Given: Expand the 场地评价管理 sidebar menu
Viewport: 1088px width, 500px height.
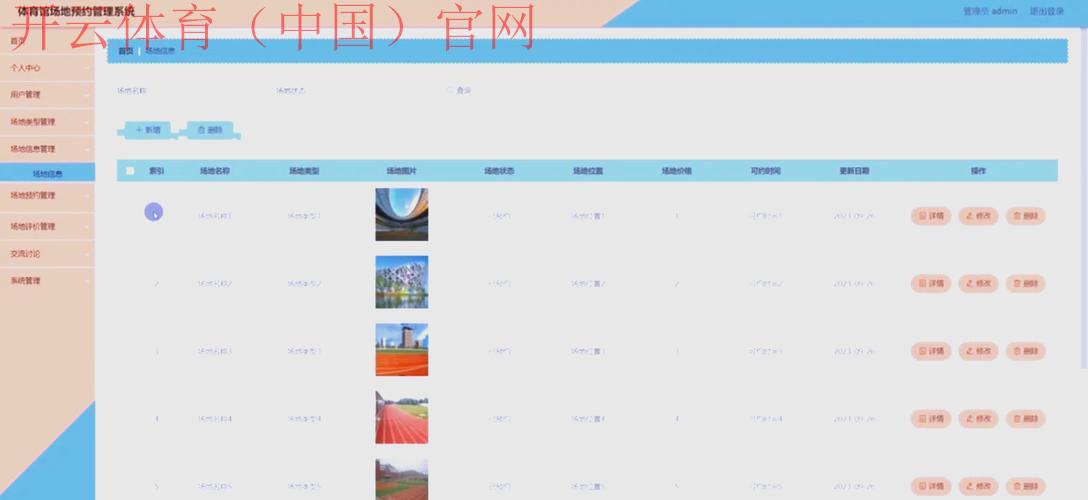Looking at the screenshot, I should coord(47,226).
